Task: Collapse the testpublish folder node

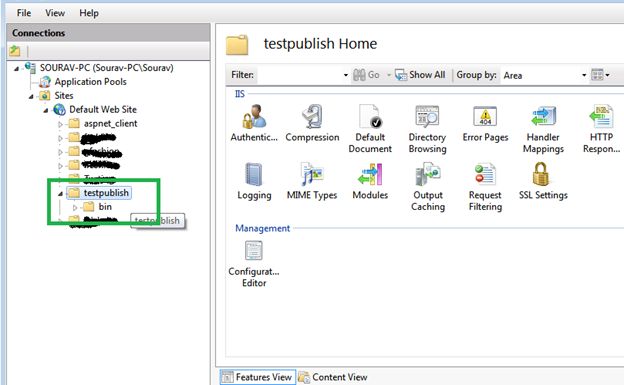Action: (60, 194)
